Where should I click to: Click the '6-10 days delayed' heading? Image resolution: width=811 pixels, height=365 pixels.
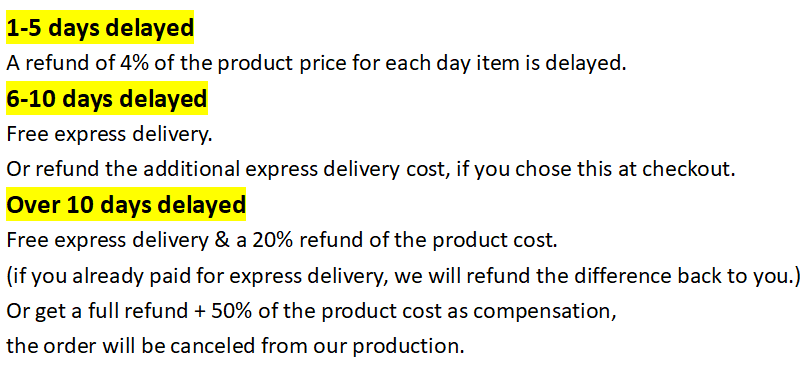[x=107, y=98]
